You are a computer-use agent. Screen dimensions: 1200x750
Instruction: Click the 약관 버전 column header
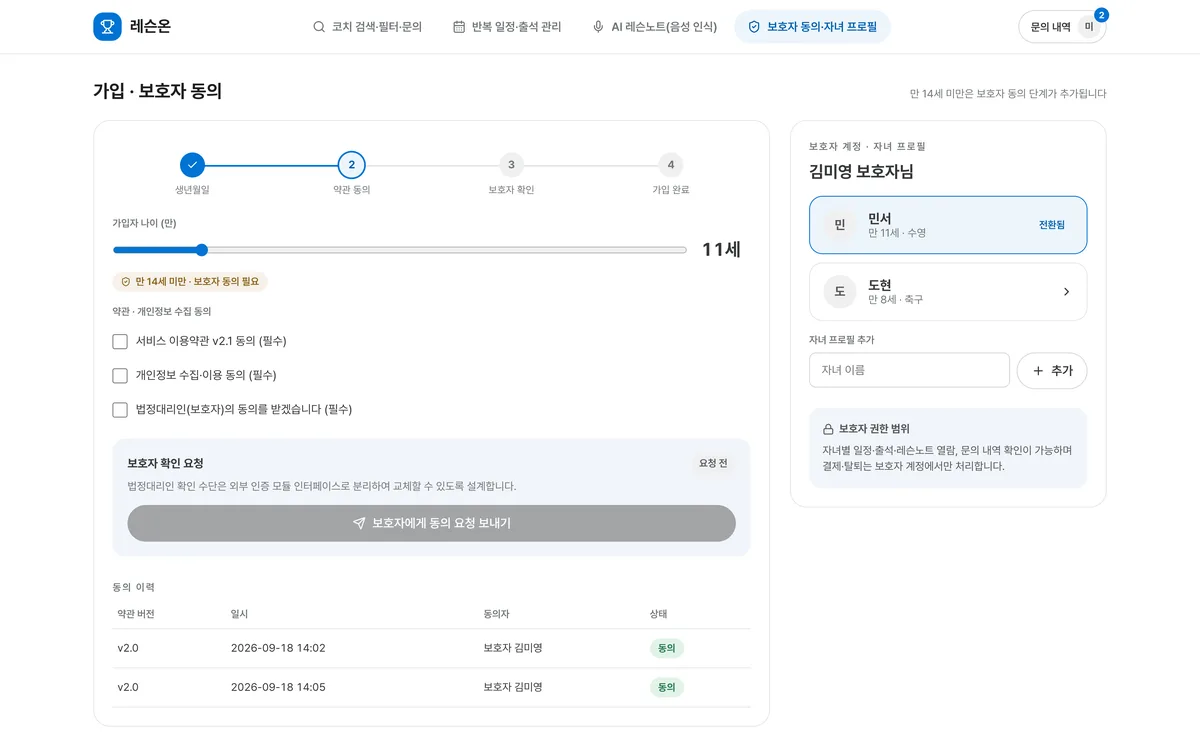tap(136, 614)
